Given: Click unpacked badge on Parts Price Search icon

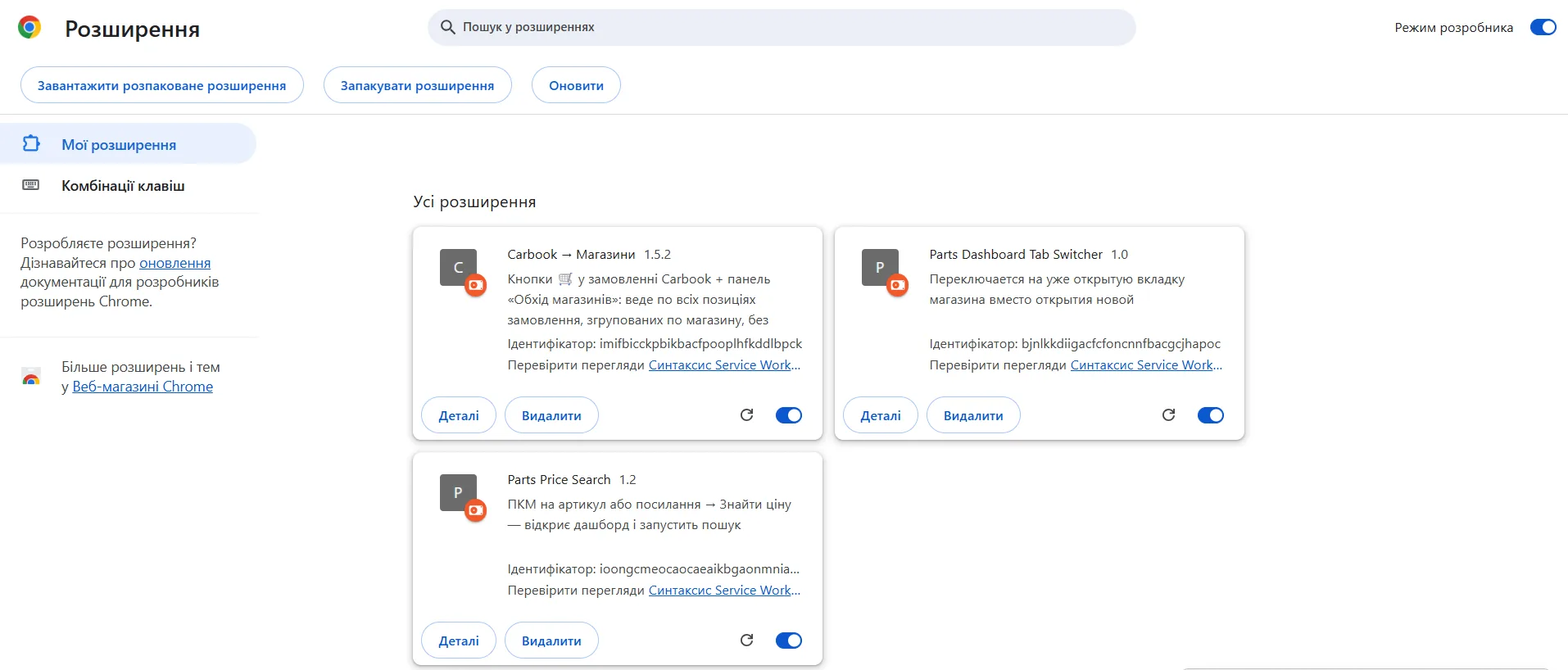Looking at the screenshot, I should point(476,510).
